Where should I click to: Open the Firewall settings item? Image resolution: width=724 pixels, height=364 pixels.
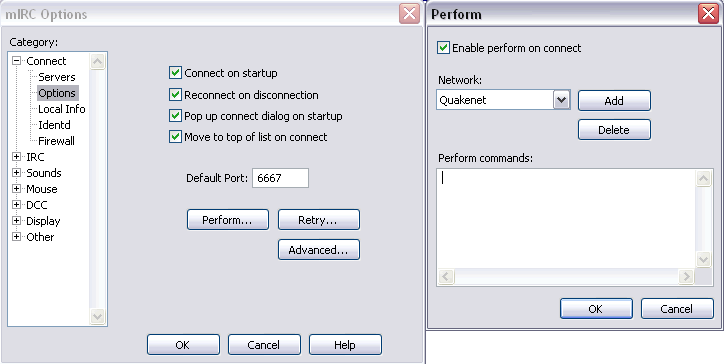pos(56,141)
